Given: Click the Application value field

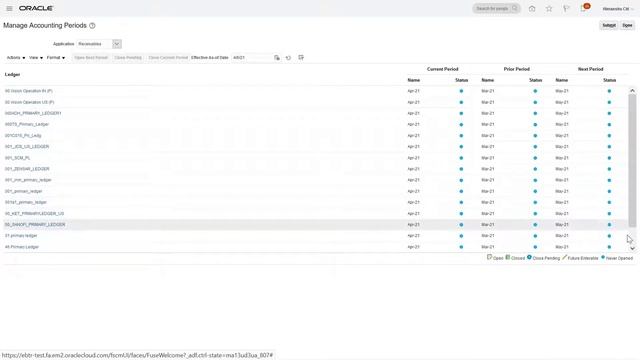Looking at the screenshot, I should (94, 44).
